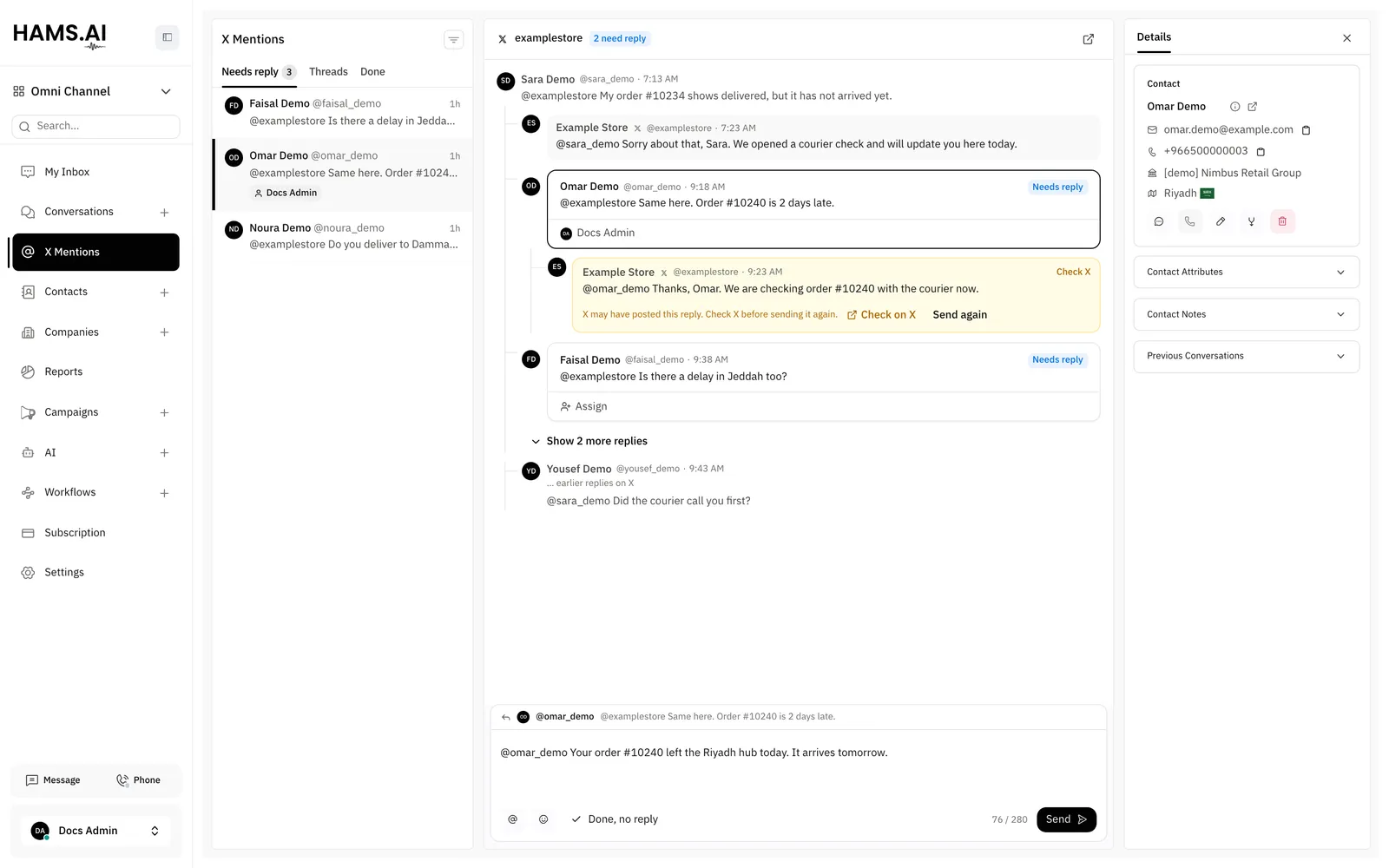
Task: Copy the phone number +966500000003
Action: [1261, 152]
